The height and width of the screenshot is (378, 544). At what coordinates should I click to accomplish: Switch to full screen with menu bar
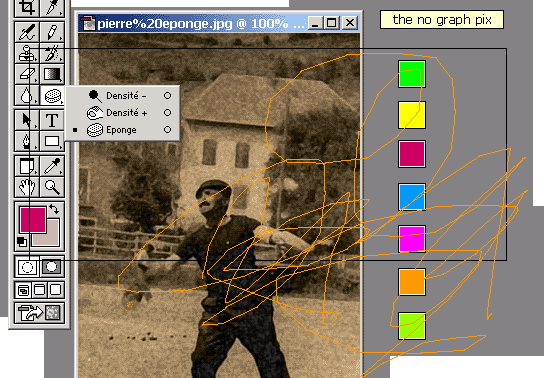click(40, 290)
